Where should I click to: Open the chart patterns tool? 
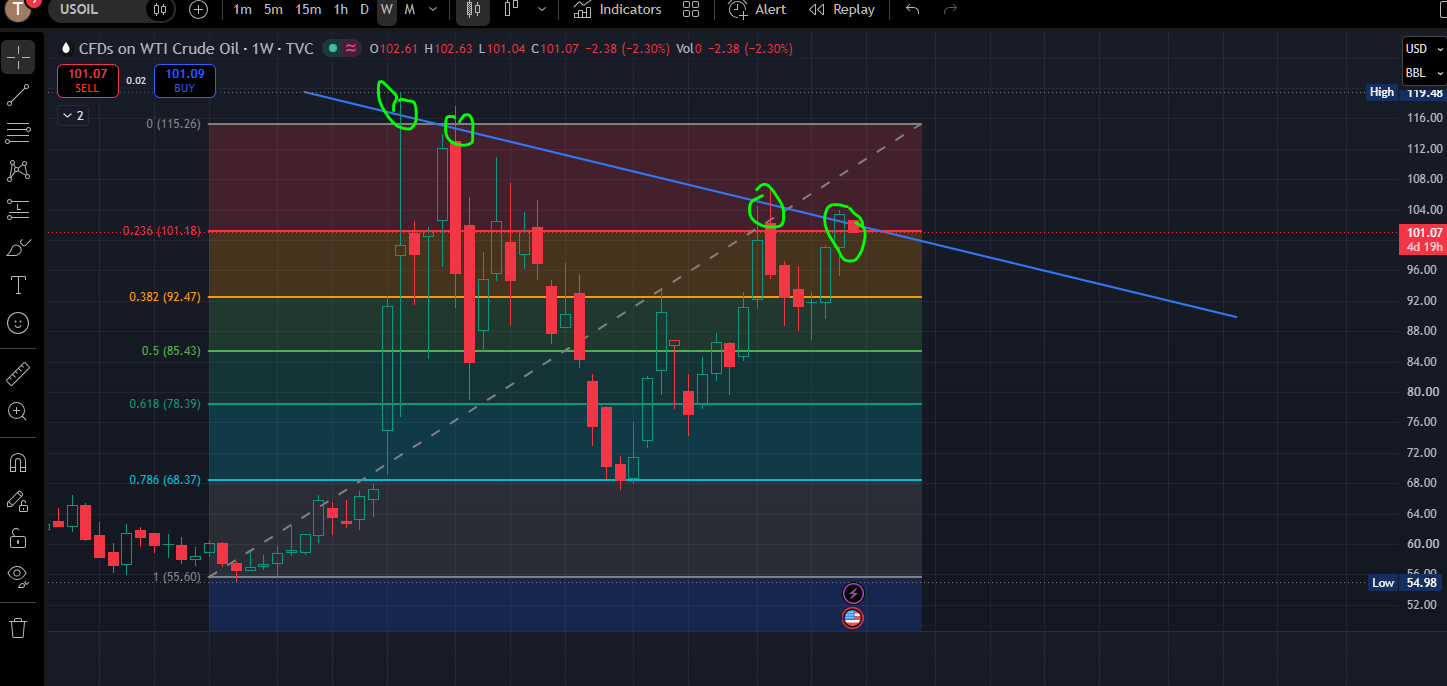tap(18, 171)
